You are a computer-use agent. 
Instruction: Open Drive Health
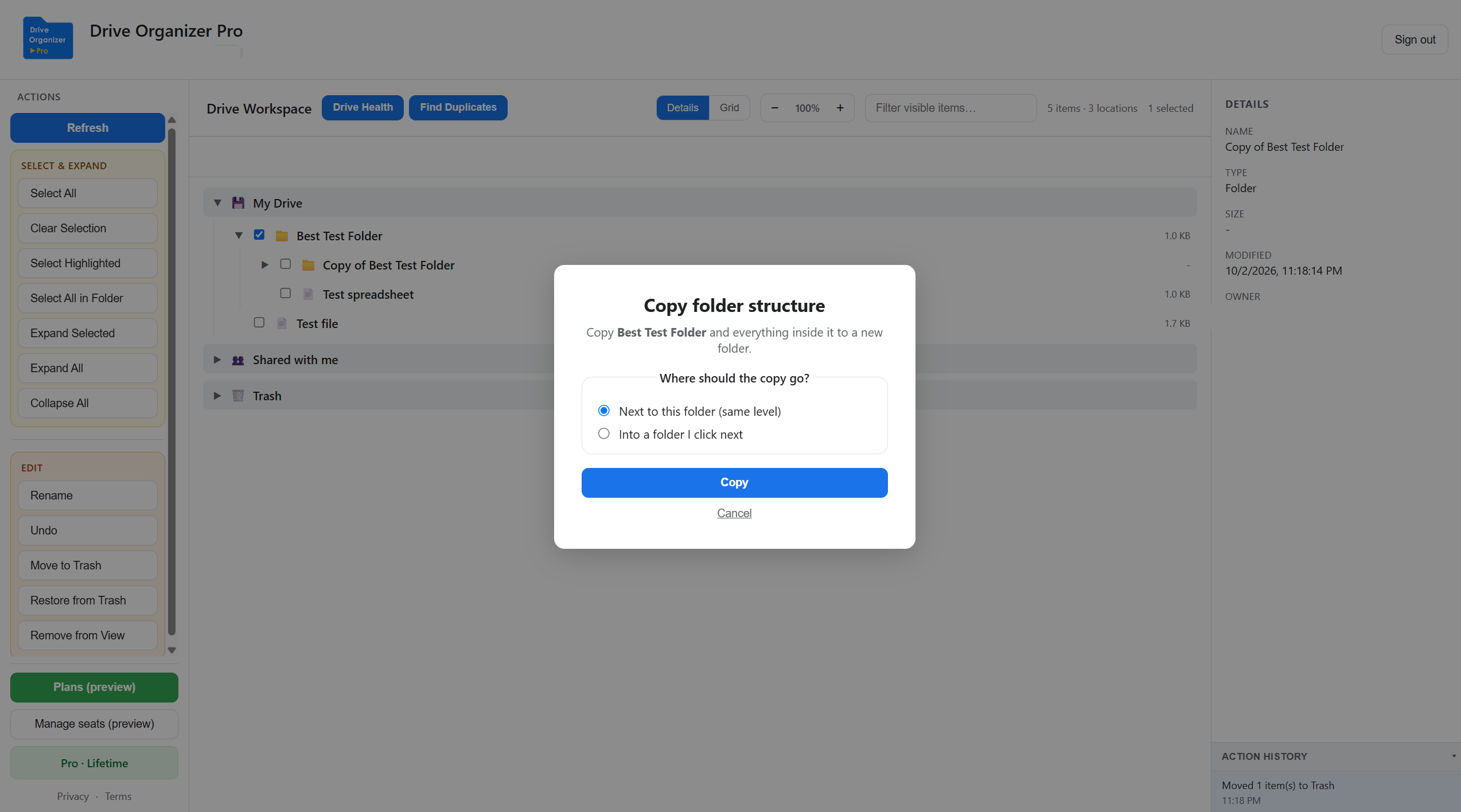point(363,108)
